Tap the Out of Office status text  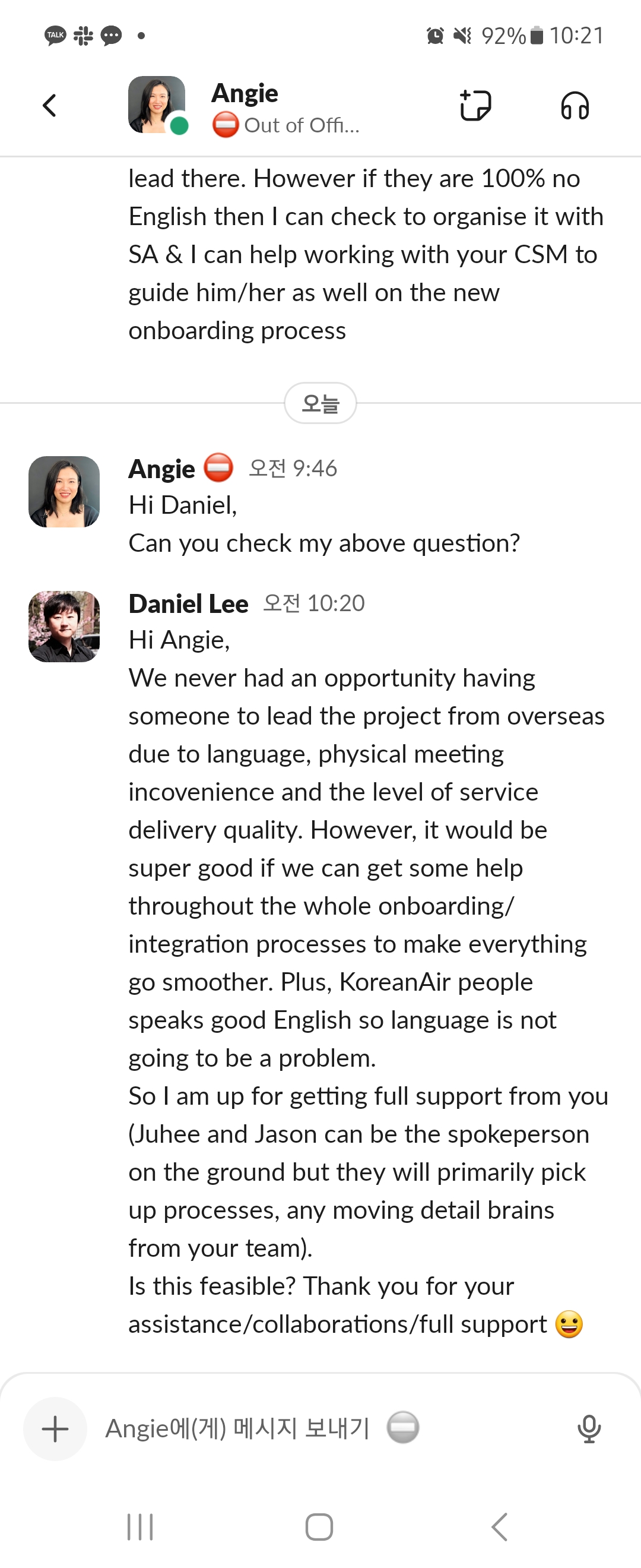point(301,125)
